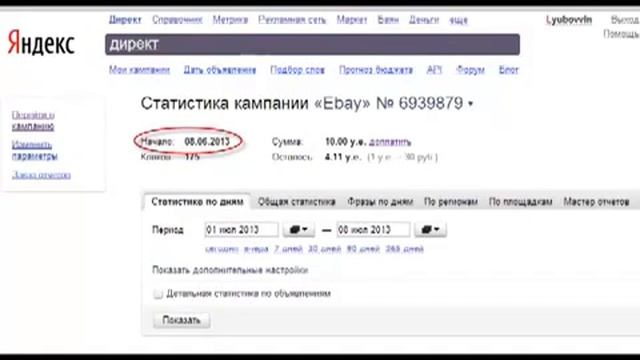Click the start date field 01 июл 2013

tap(241, 230)
